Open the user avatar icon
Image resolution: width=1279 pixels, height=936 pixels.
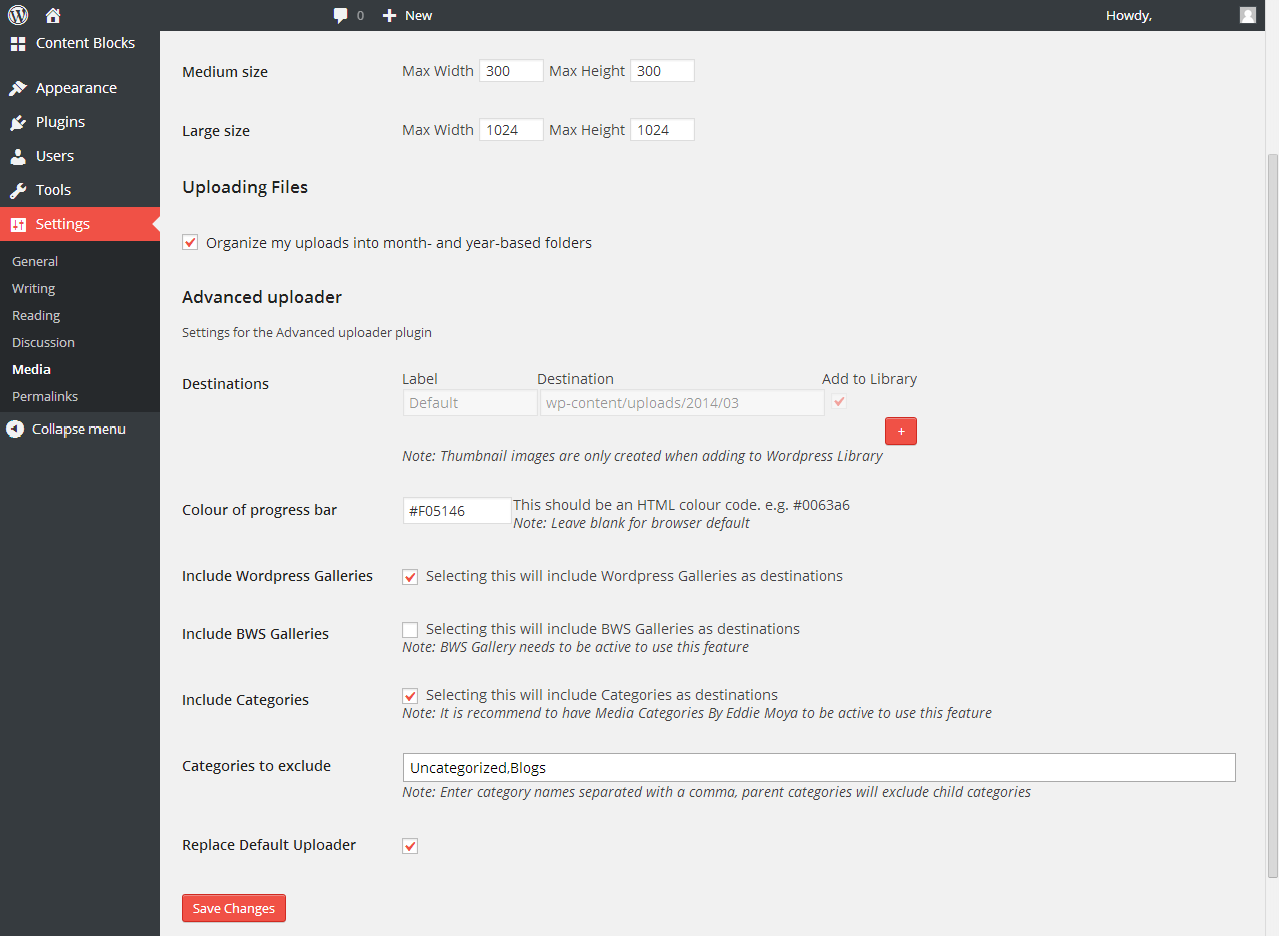click(1247, 15)
